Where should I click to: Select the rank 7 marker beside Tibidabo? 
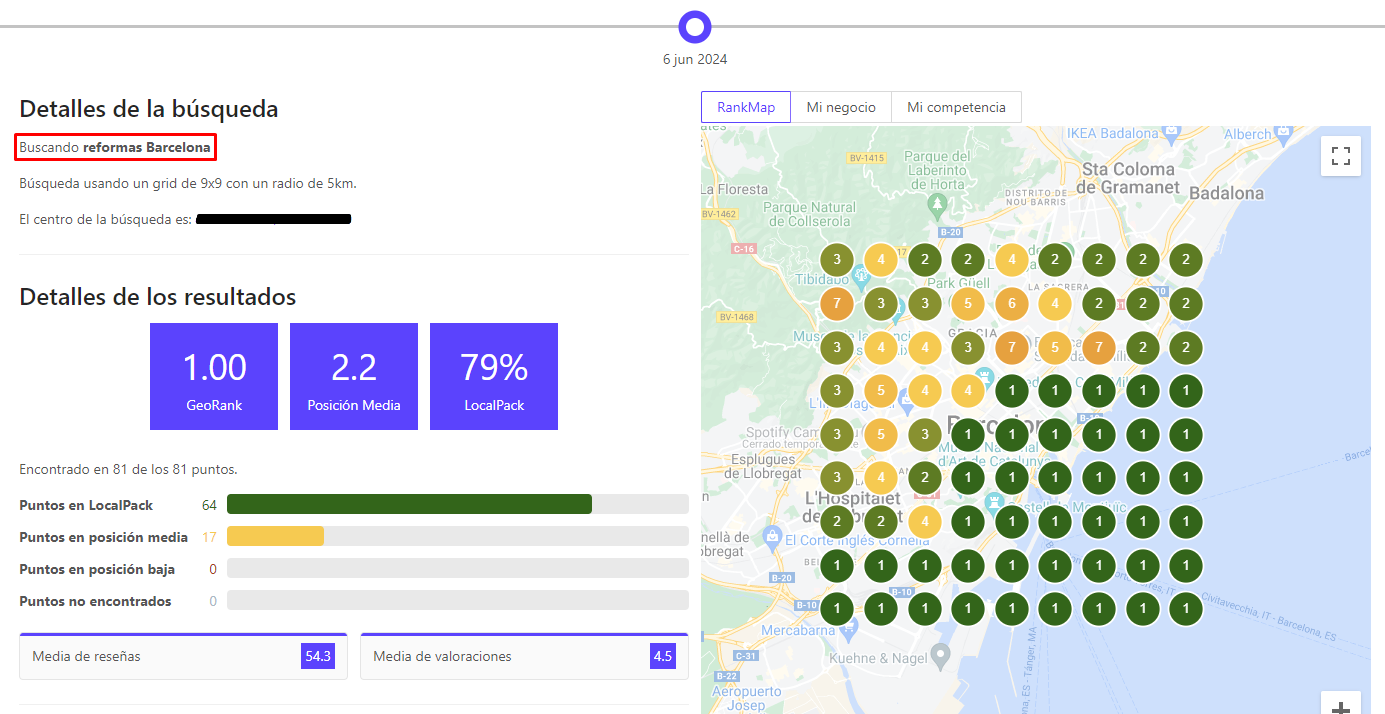click(836, 303)
